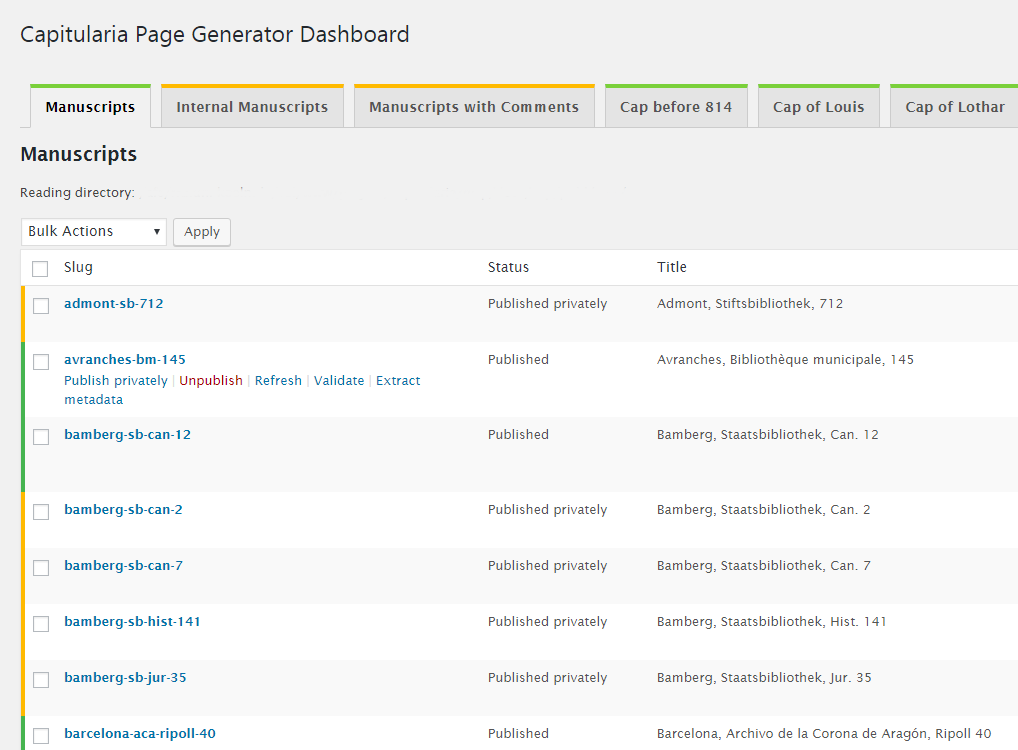Select the Cap of Louis tab
The image size is (1018, 750).
tap(818, 107)
